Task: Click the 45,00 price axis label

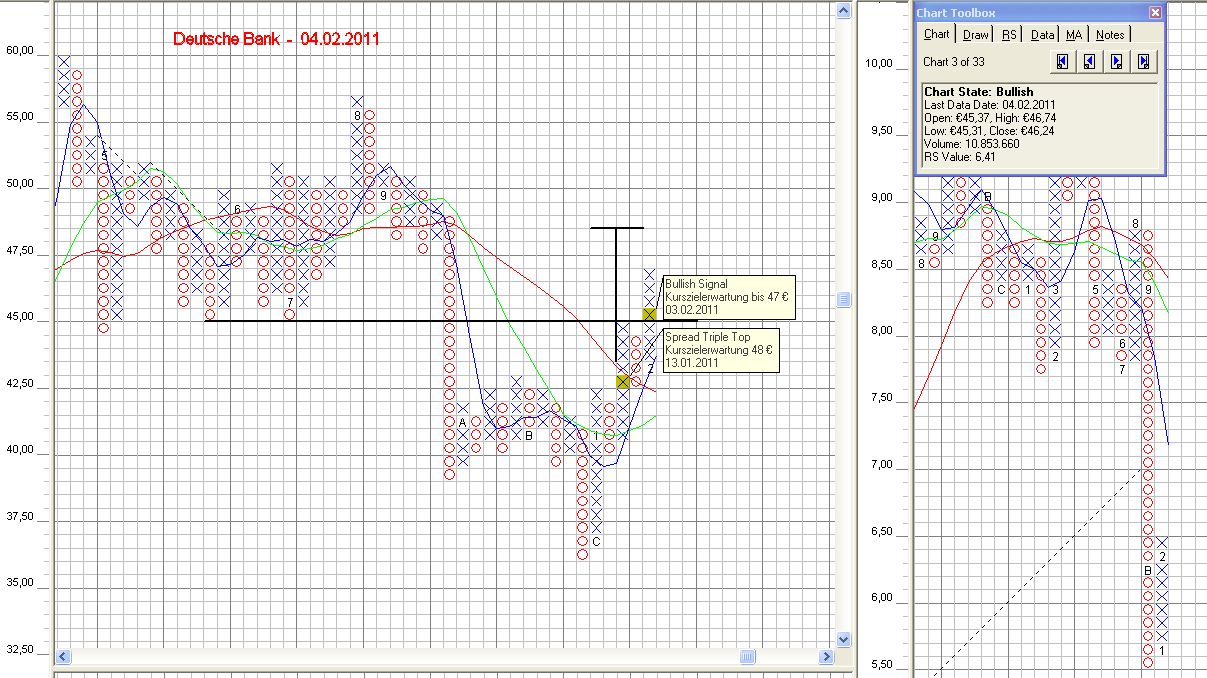Action: 20,317
